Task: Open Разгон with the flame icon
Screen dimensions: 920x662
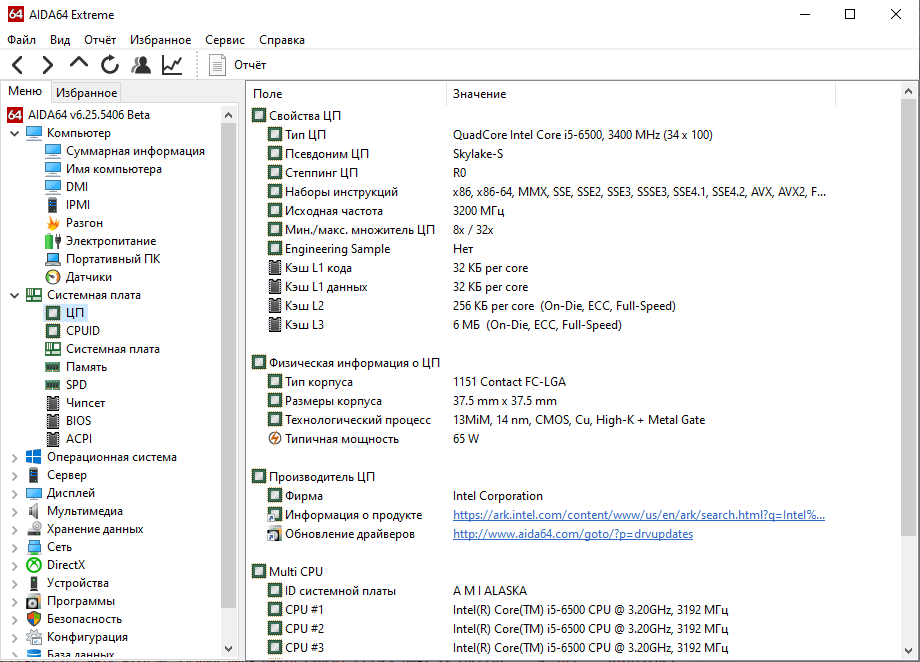Action: [53, 223]
